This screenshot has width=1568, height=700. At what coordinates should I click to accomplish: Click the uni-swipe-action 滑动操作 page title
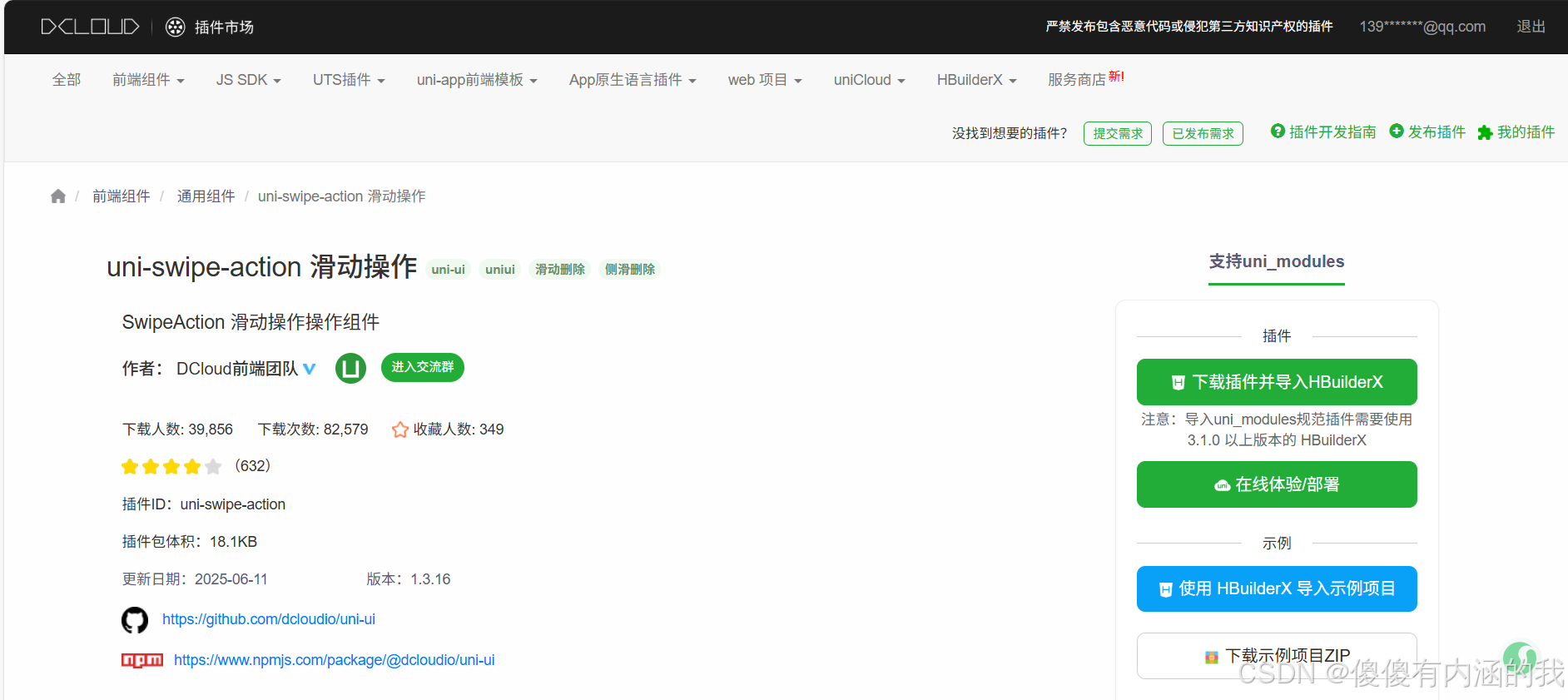coord(262,267)
